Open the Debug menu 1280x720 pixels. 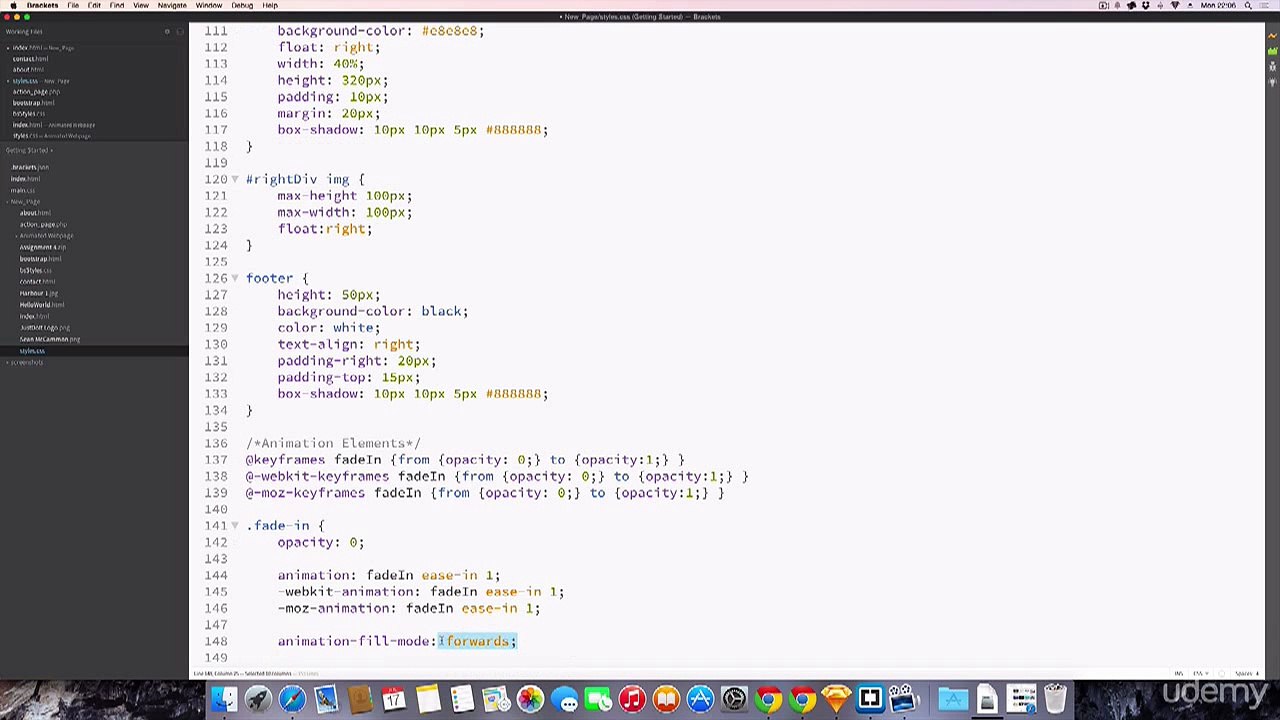click(242, 5)
